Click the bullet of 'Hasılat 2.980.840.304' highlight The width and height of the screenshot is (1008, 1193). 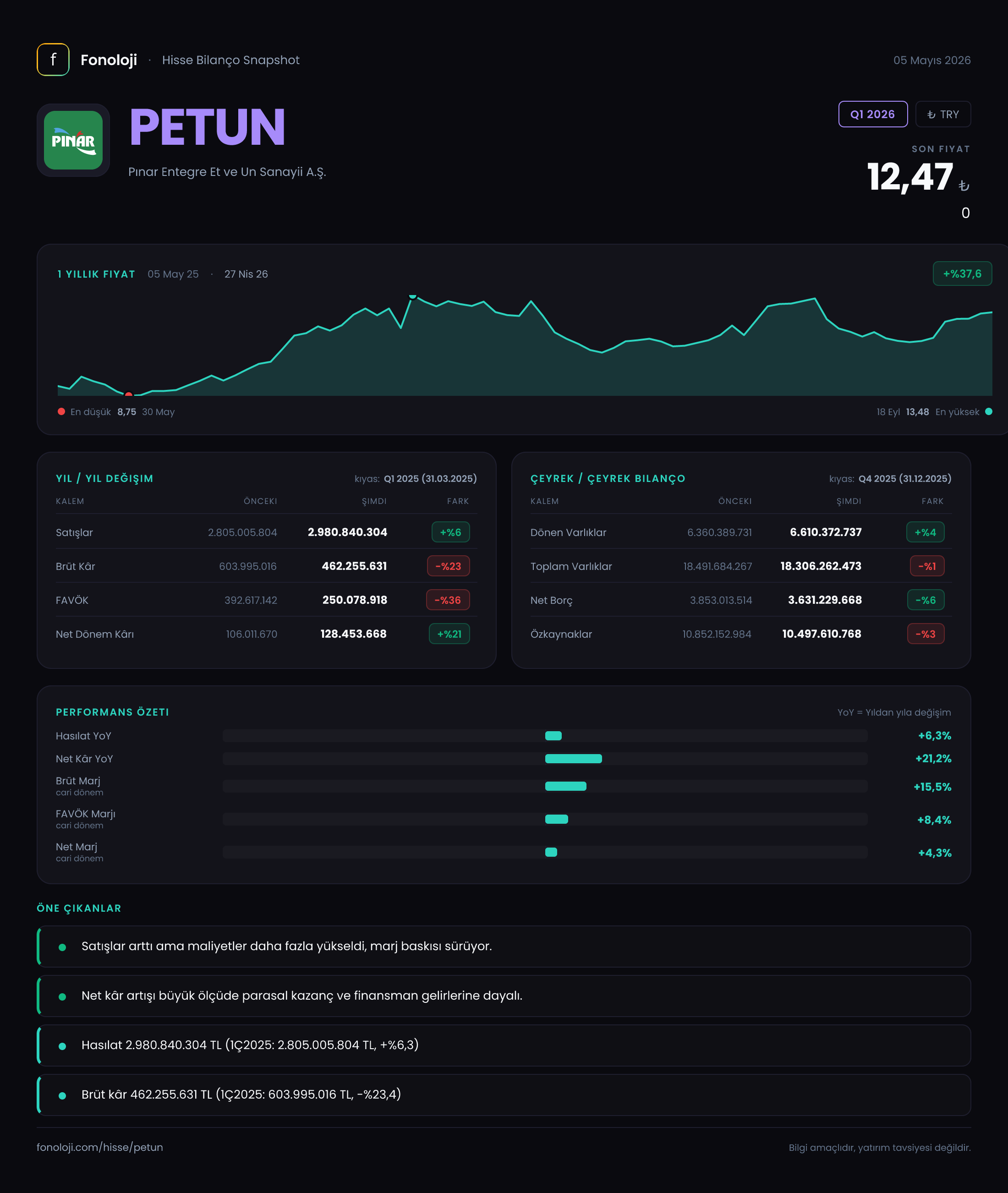click(x=62, y=1045)
